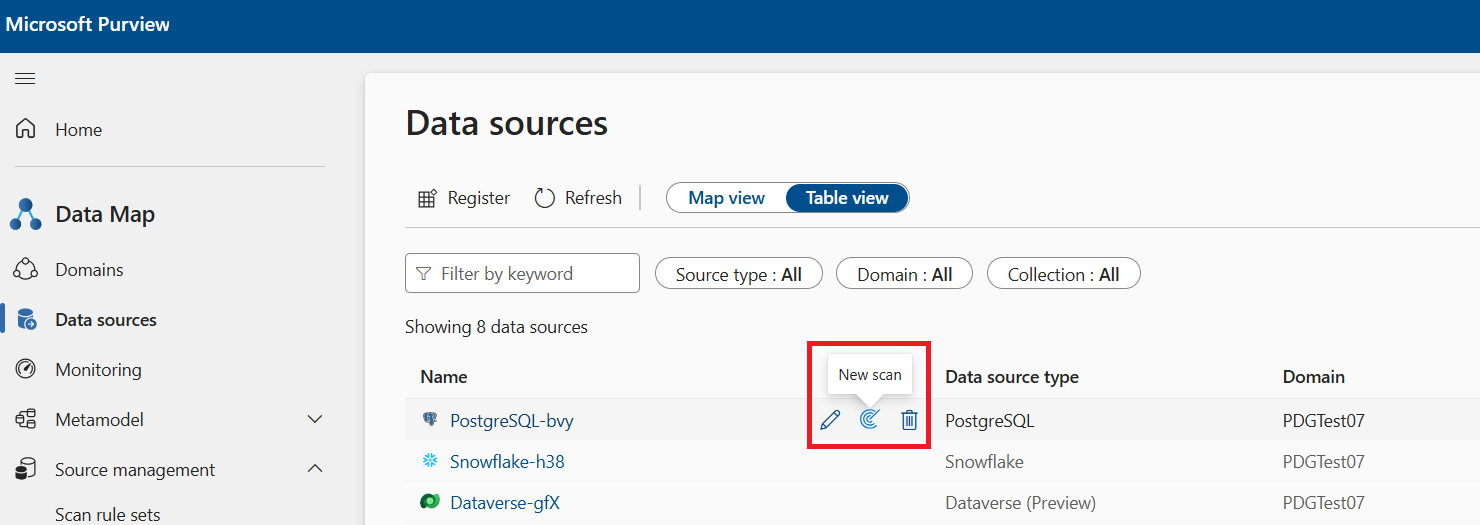This screenshot has height=525, width=1480.
Task: Open the Domain filter dropdown
Action: (x=904, y=274)
